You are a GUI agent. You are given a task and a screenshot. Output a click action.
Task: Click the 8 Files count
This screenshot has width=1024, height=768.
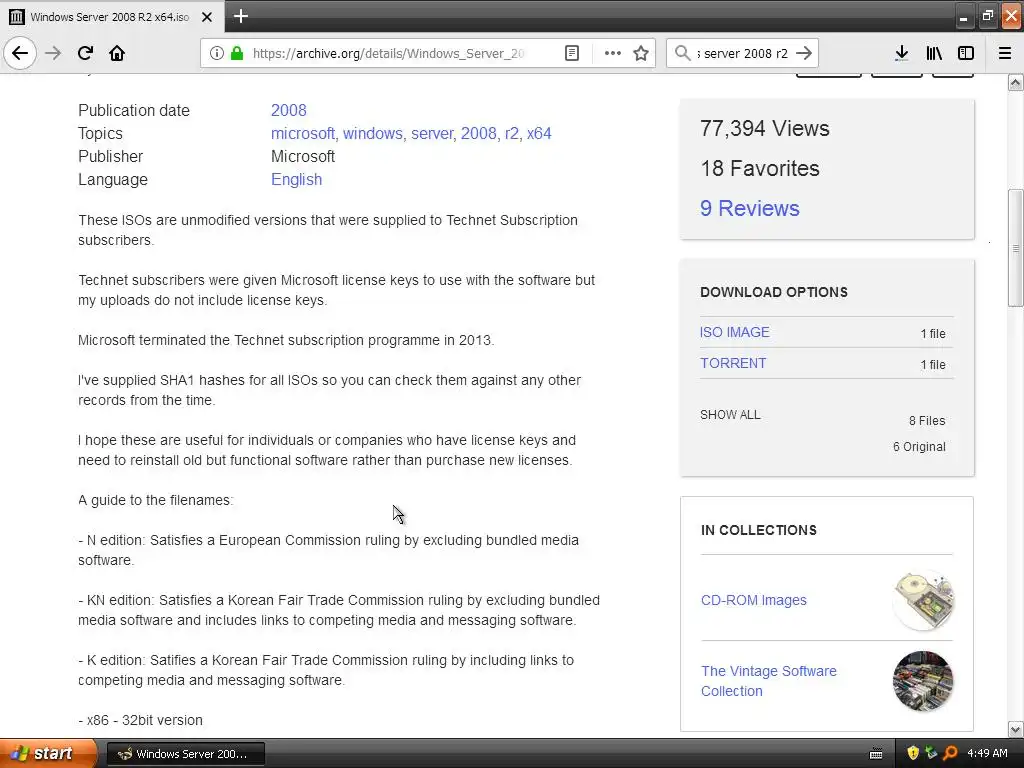pyautogui.click(x=927, y=421)
